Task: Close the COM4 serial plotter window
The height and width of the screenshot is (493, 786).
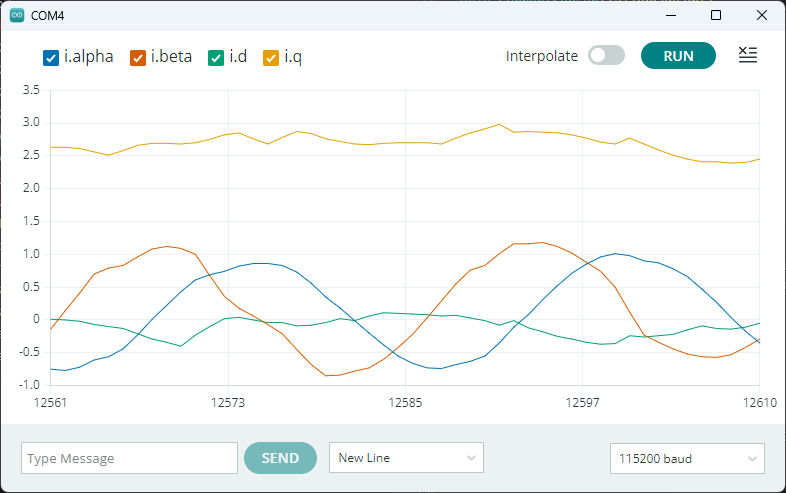Action: 762,15
